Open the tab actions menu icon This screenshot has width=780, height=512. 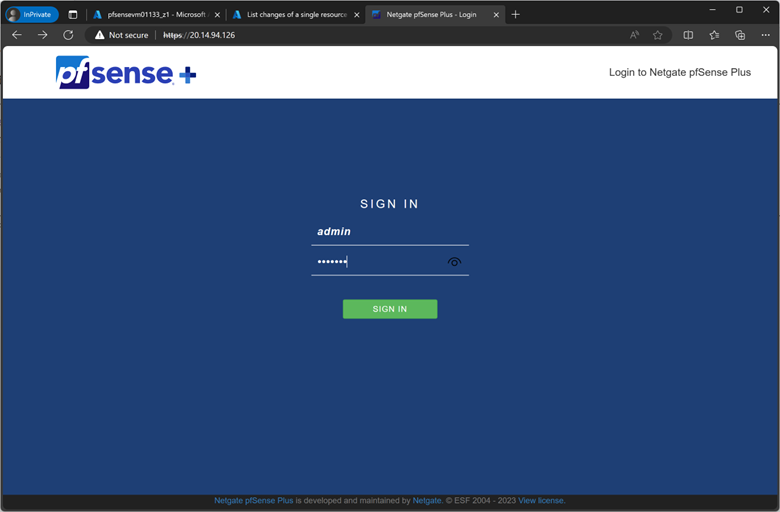pyautogui.click(x=73, y=14)
